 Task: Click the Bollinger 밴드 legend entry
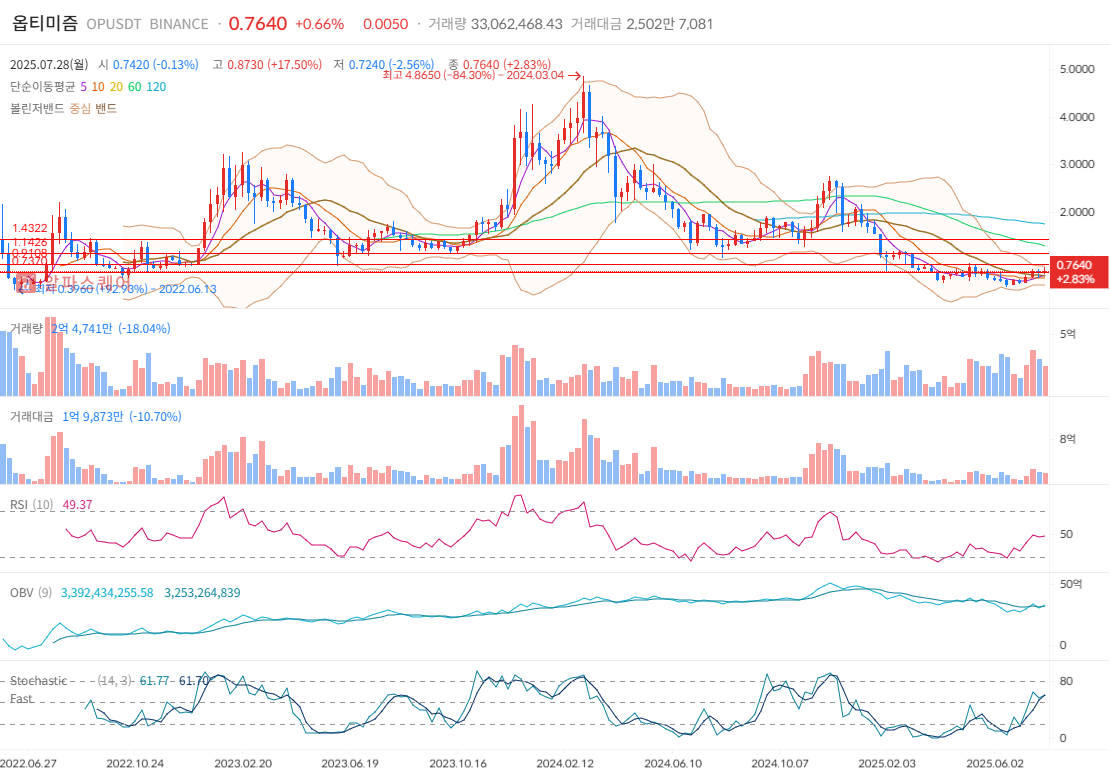(x=106, y=108)
